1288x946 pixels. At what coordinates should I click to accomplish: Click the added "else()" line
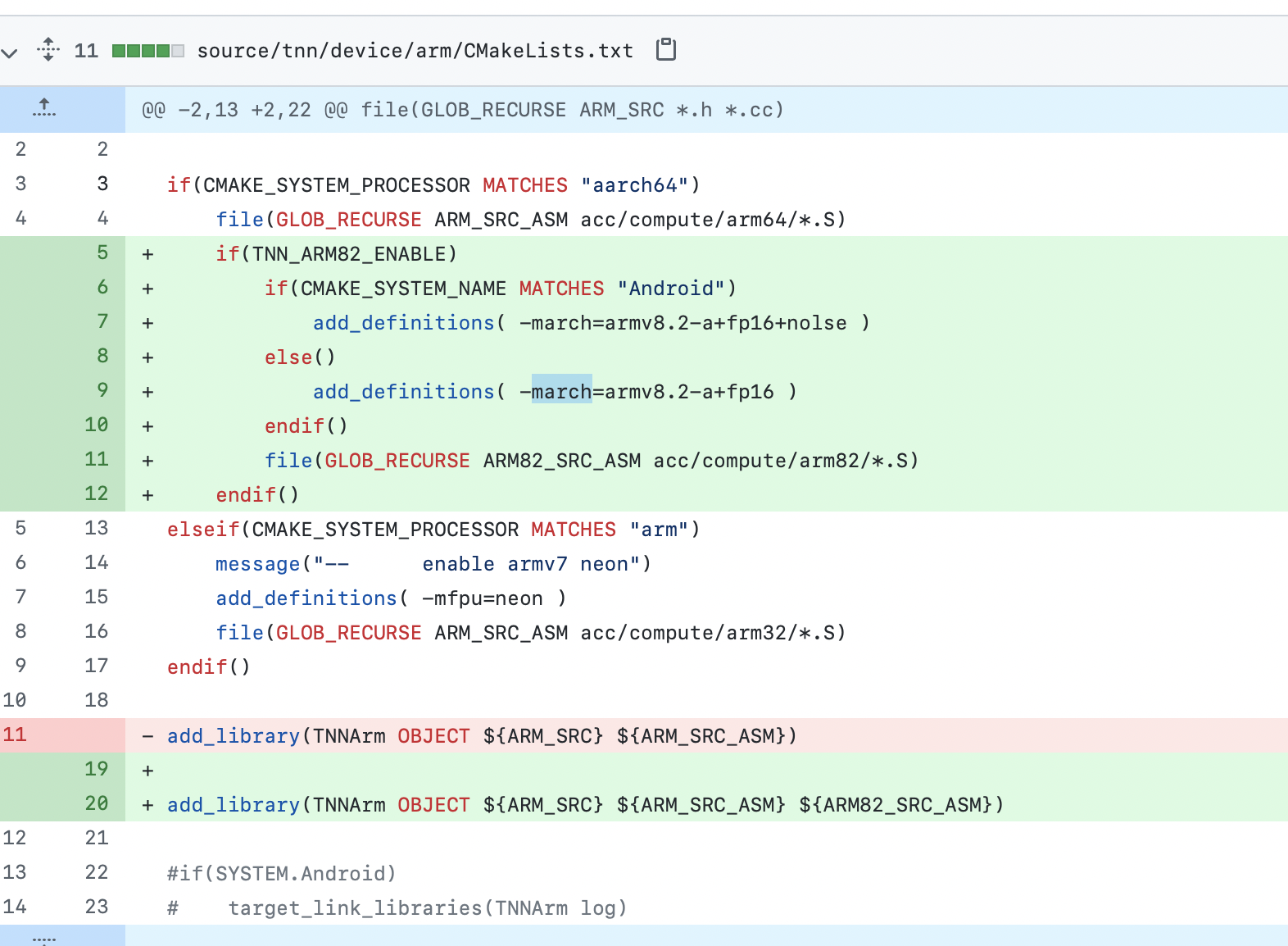pyautogui.click(x=300, y=357)
